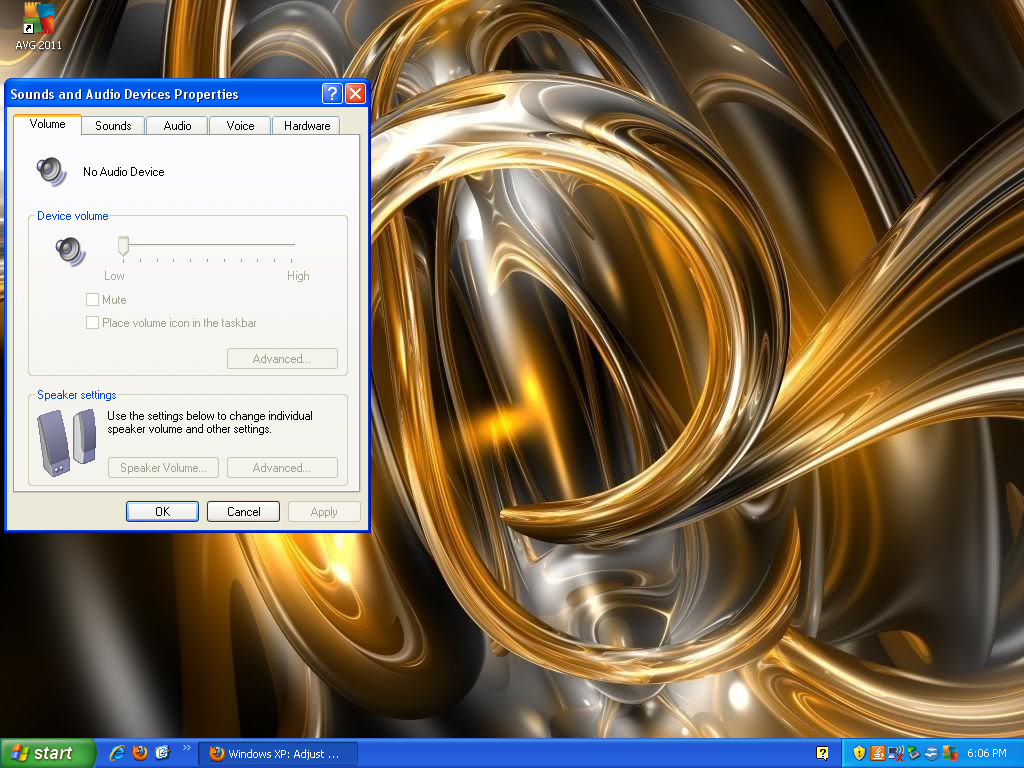1024x768 pixels.
Task: Click the Apply button
Action: point(324,511)
